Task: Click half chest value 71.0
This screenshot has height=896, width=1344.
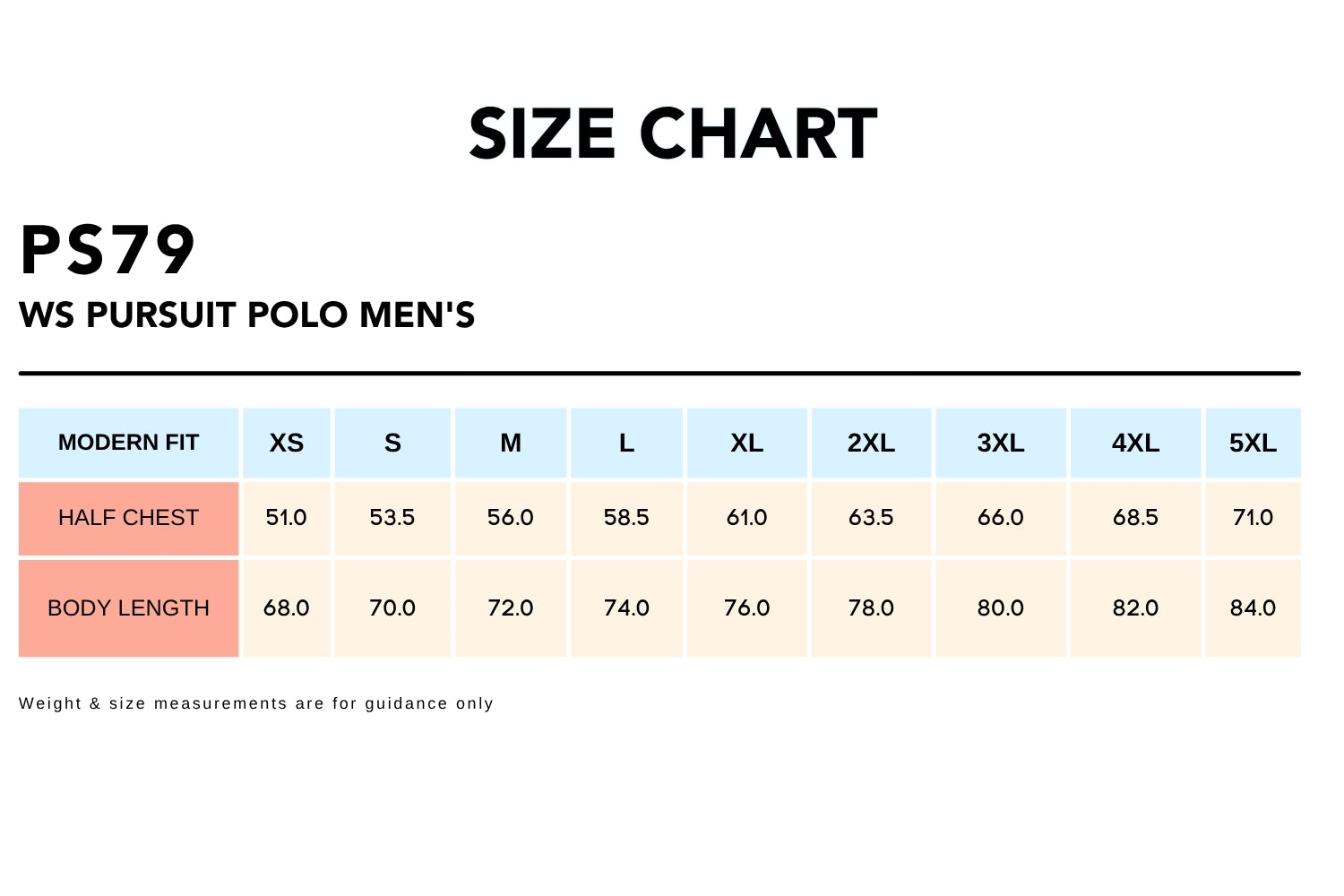Action: 1253,518
